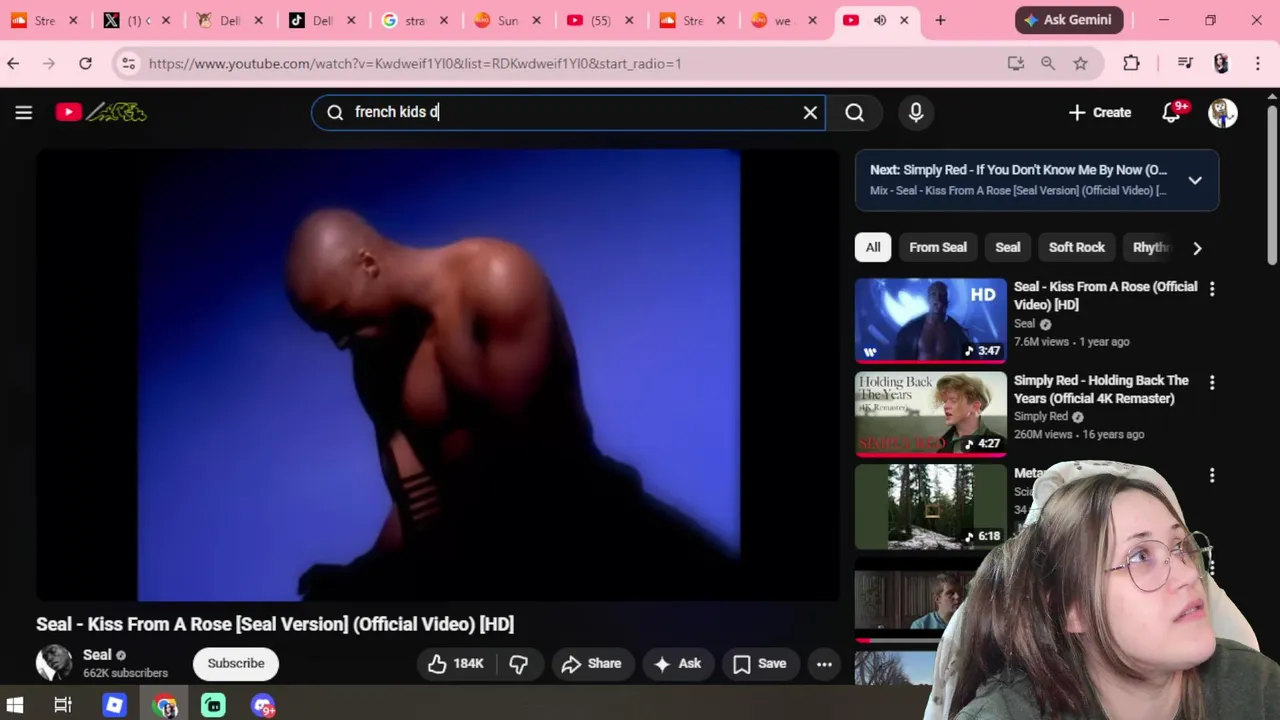
Task: Open a new browser tab
Action: [x=940, y=20]
